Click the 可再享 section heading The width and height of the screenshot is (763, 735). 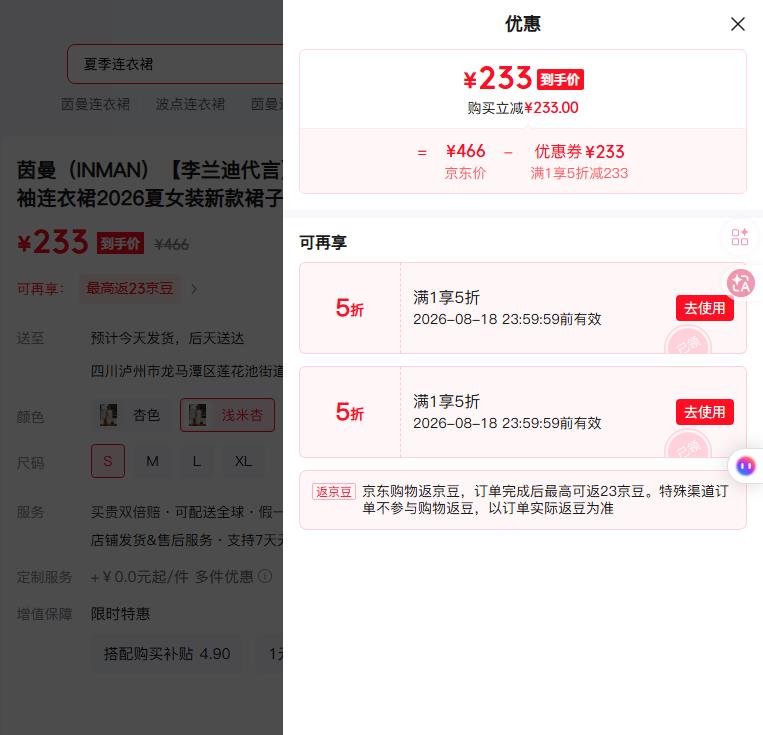tap(323, 242)
